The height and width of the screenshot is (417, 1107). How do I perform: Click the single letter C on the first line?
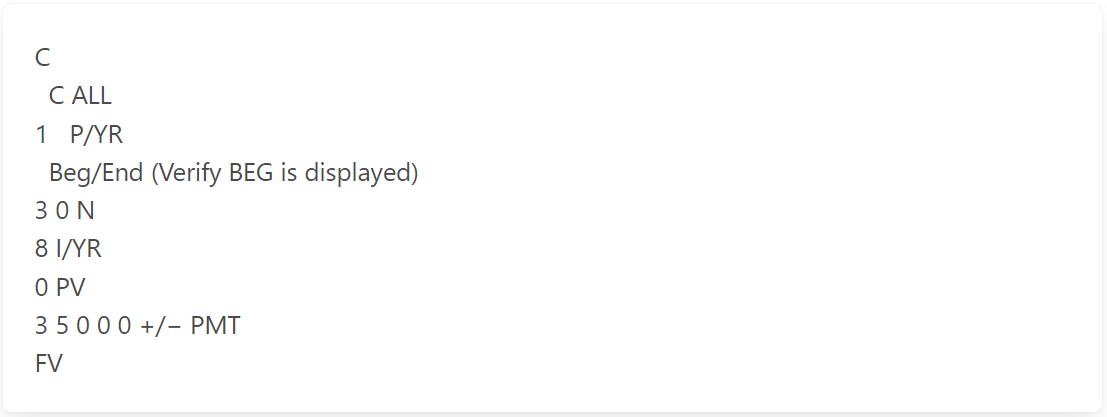[x=42, y=58]
